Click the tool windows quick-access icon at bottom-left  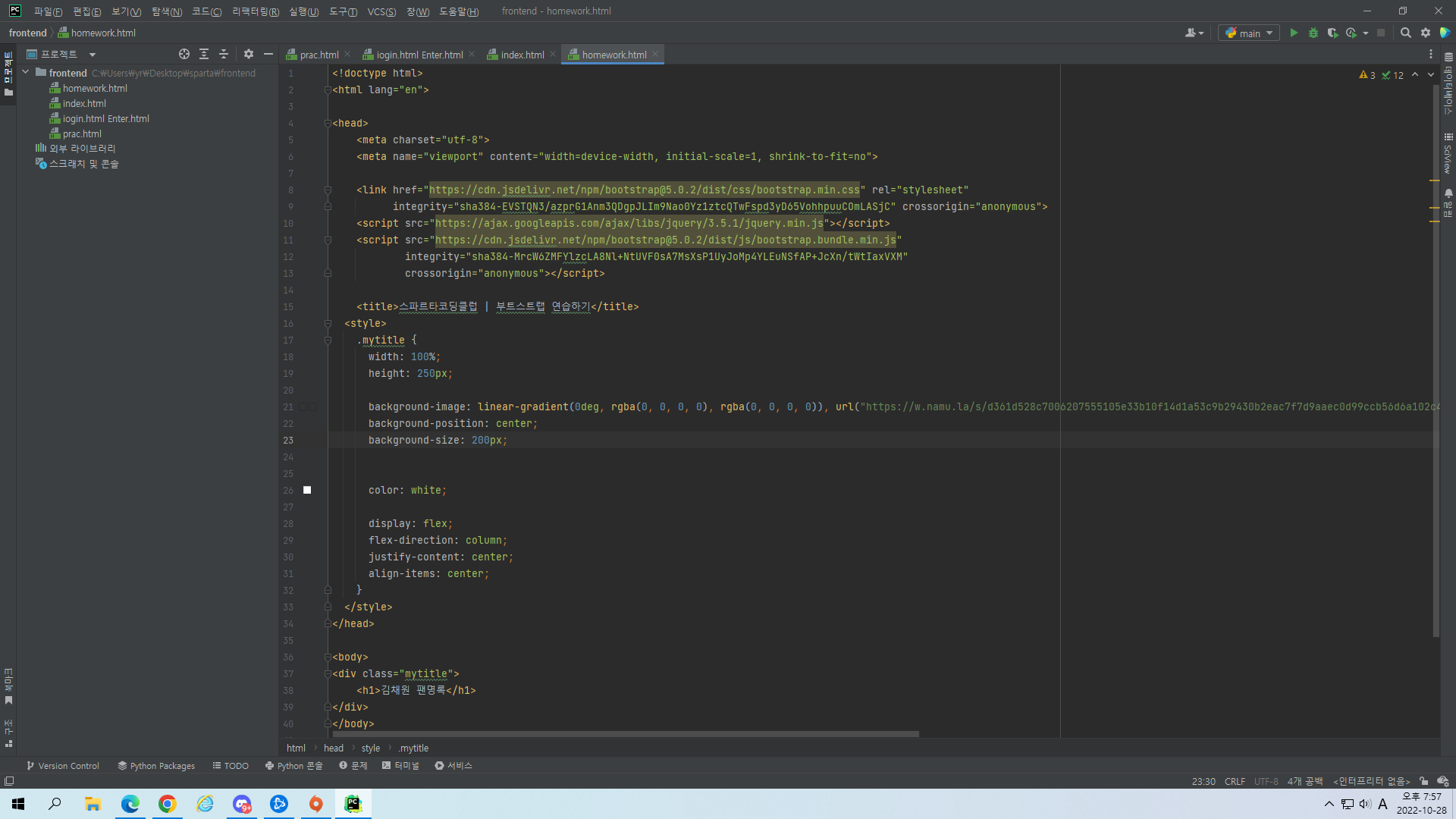tap(9, 781)
